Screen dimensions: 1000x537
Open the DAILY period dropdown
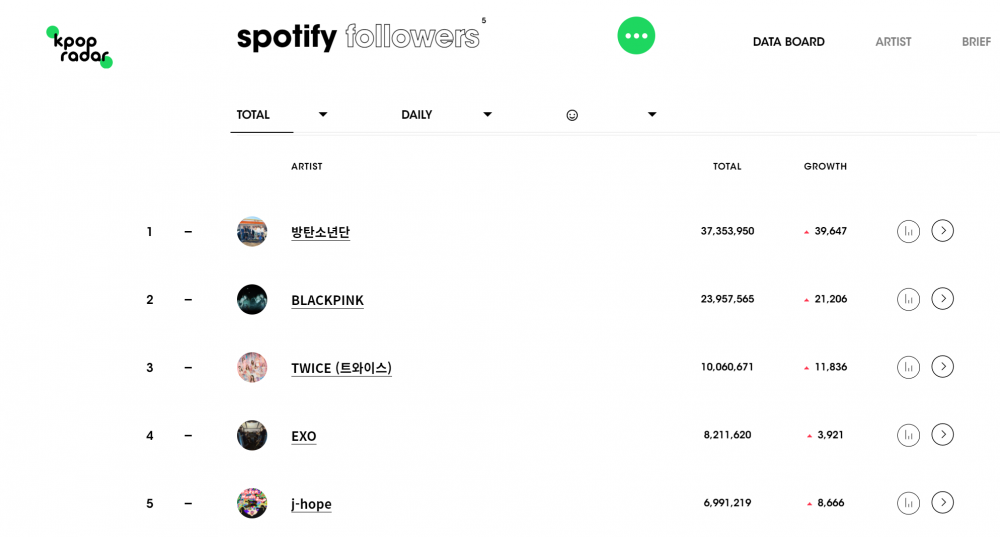(446, 115)
